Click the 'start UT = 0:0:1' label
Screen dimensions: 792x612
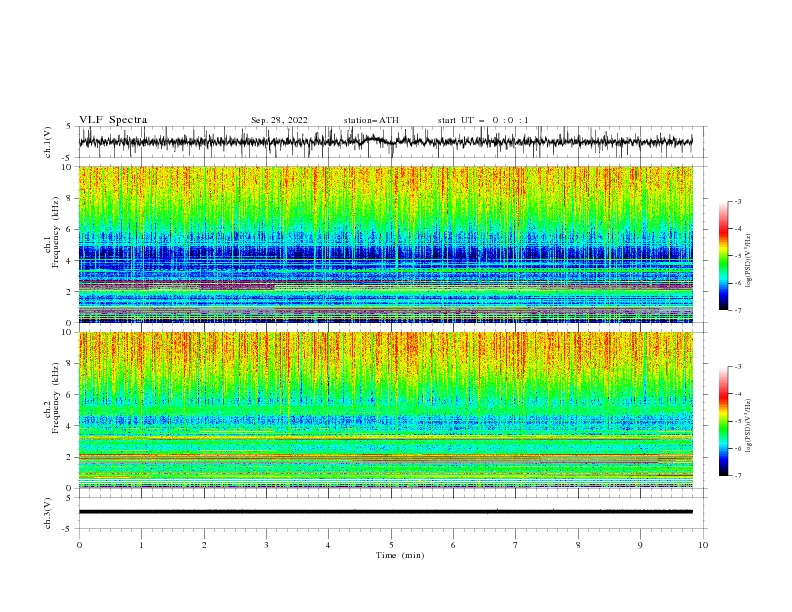click(x=483, y=120)
